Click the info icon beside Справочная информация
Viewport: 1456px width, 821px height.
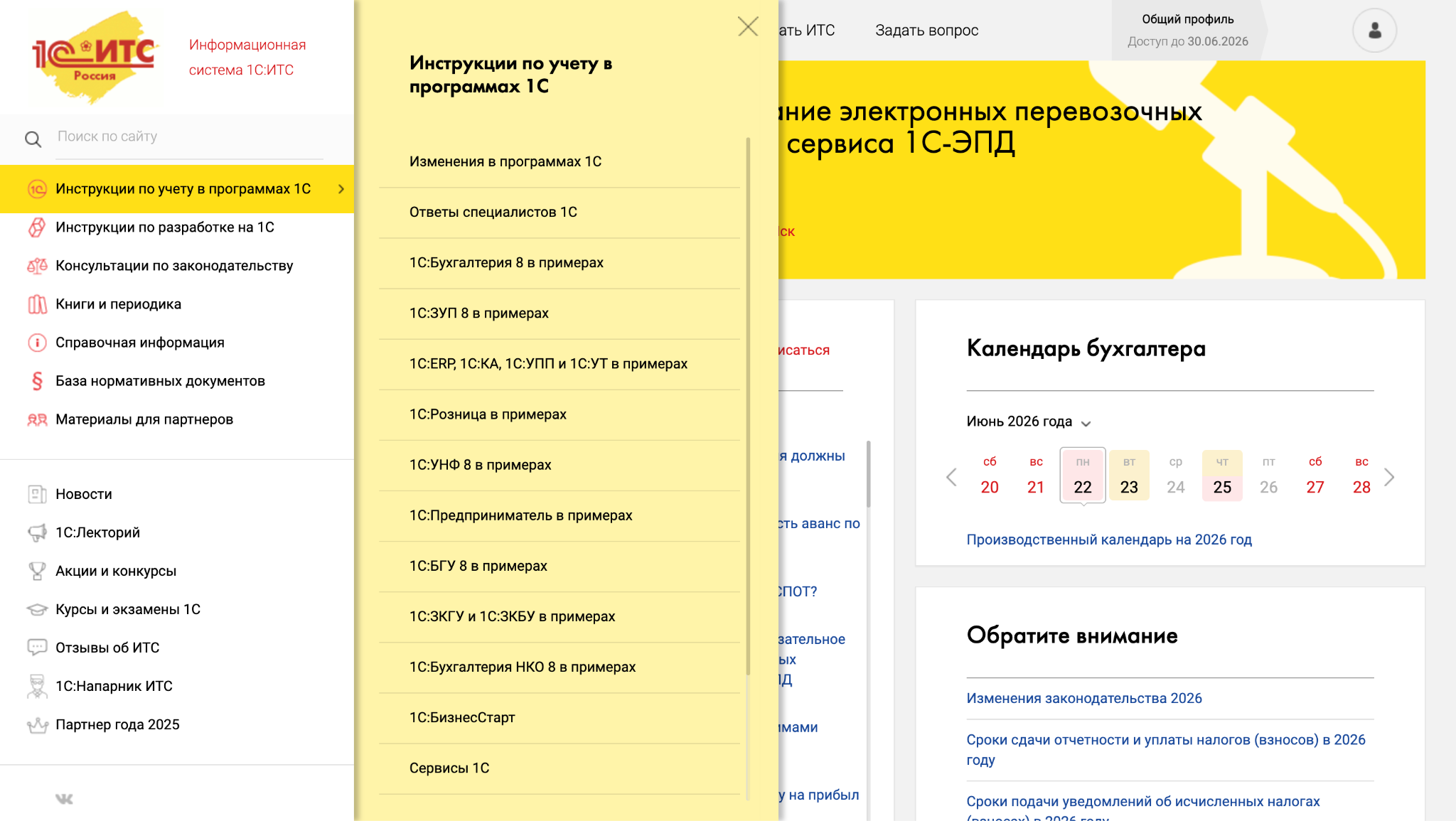pos(37,343)
